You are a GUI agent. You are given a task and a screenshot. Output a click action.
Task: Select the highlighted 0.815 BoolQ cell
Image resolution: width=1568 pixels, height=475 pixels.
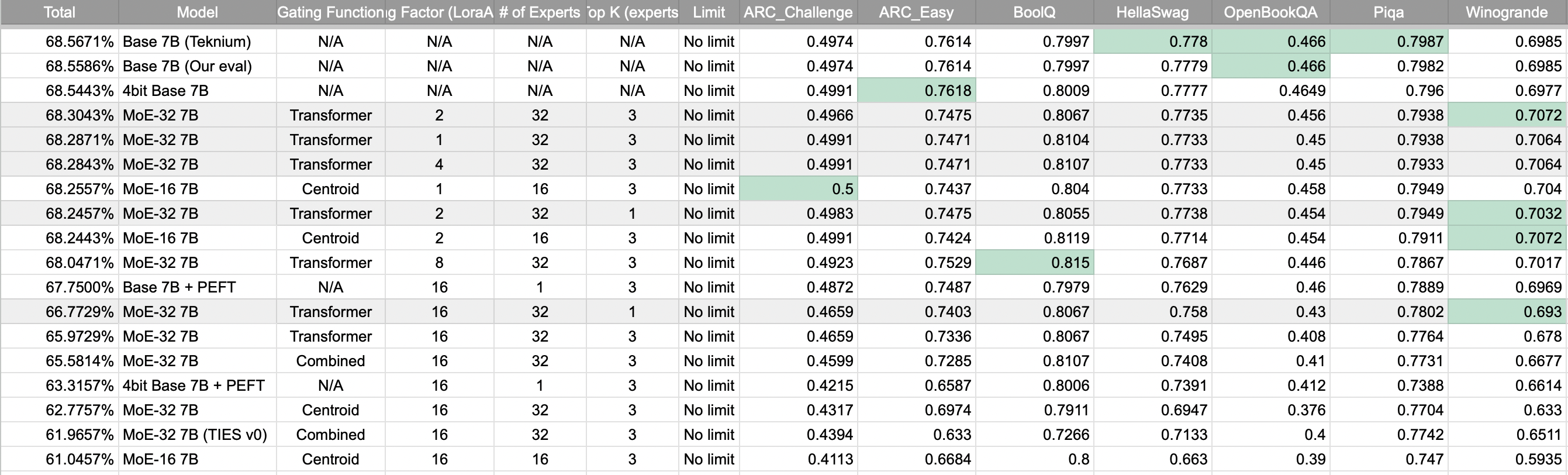pos(1034,263)
